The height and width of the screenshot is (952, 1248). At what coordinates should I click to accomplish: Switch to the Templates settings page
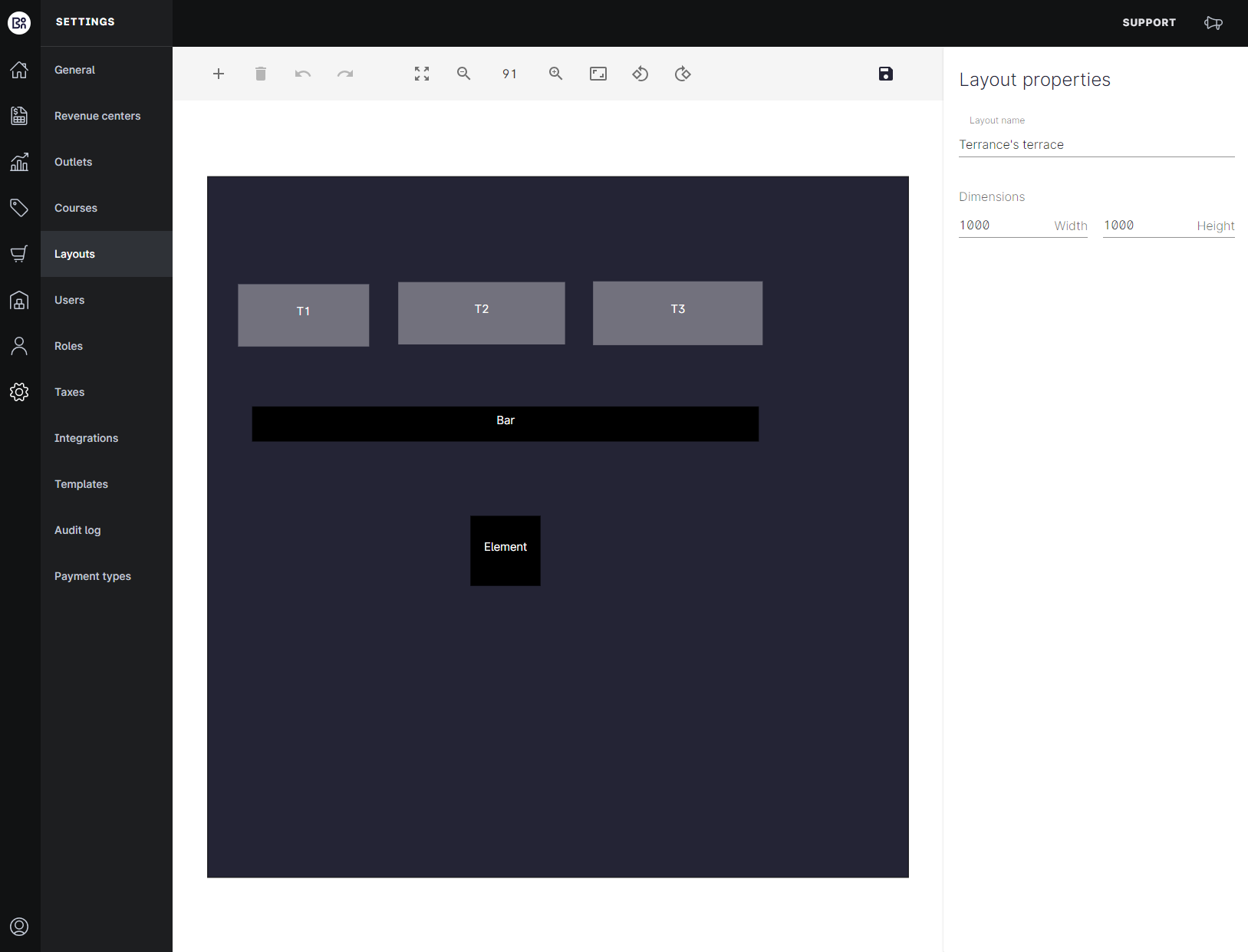[x=81, y=484]
